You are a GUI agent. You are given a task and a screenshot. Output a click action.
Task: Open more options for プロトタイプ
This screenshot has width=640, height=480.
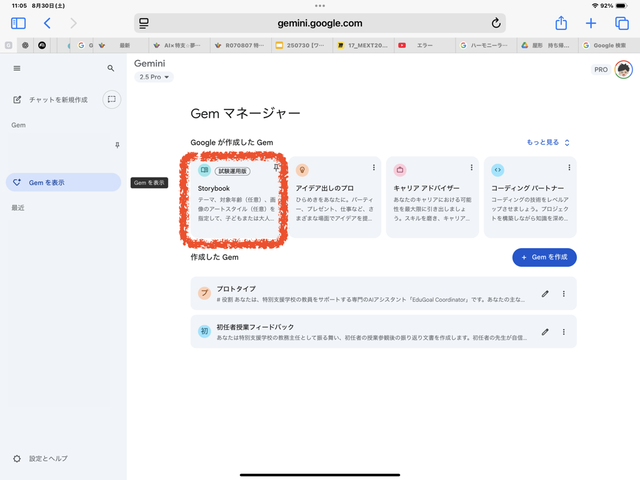(564, 293)
